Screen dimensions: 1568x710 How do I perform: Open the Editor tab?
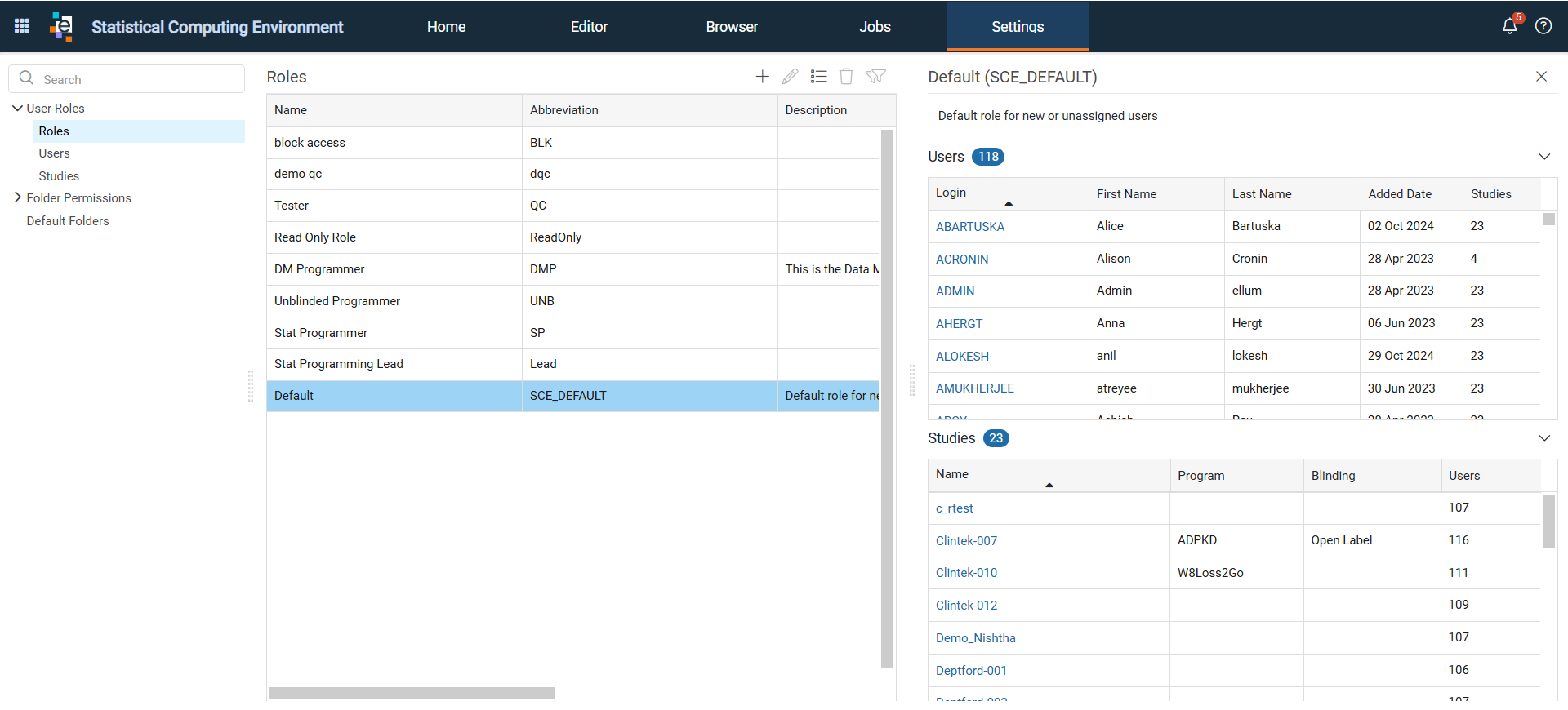pyautogui.click(x=589, y=27)
